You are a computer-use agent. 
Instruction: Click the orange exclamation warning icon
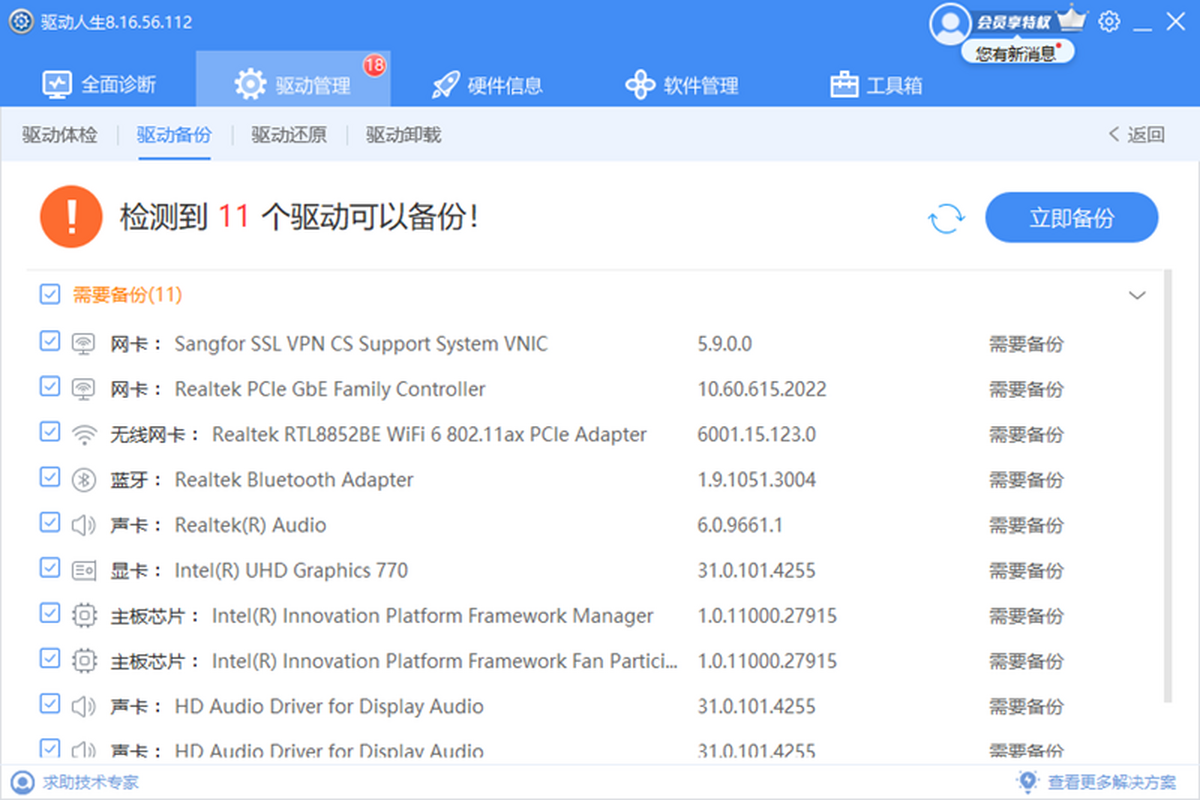click(71, 217)
